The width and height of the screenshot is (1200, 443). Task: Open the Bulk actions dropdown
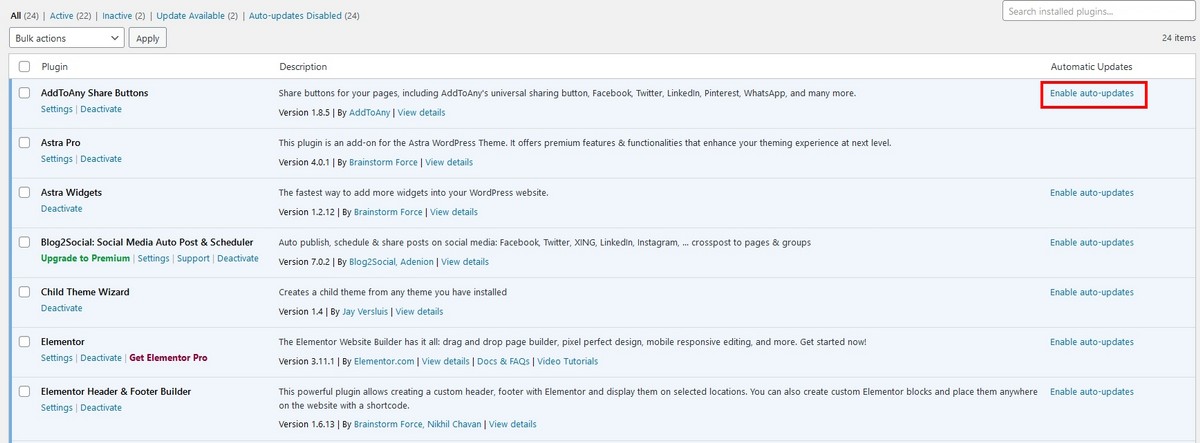click(x=67, y=38)
